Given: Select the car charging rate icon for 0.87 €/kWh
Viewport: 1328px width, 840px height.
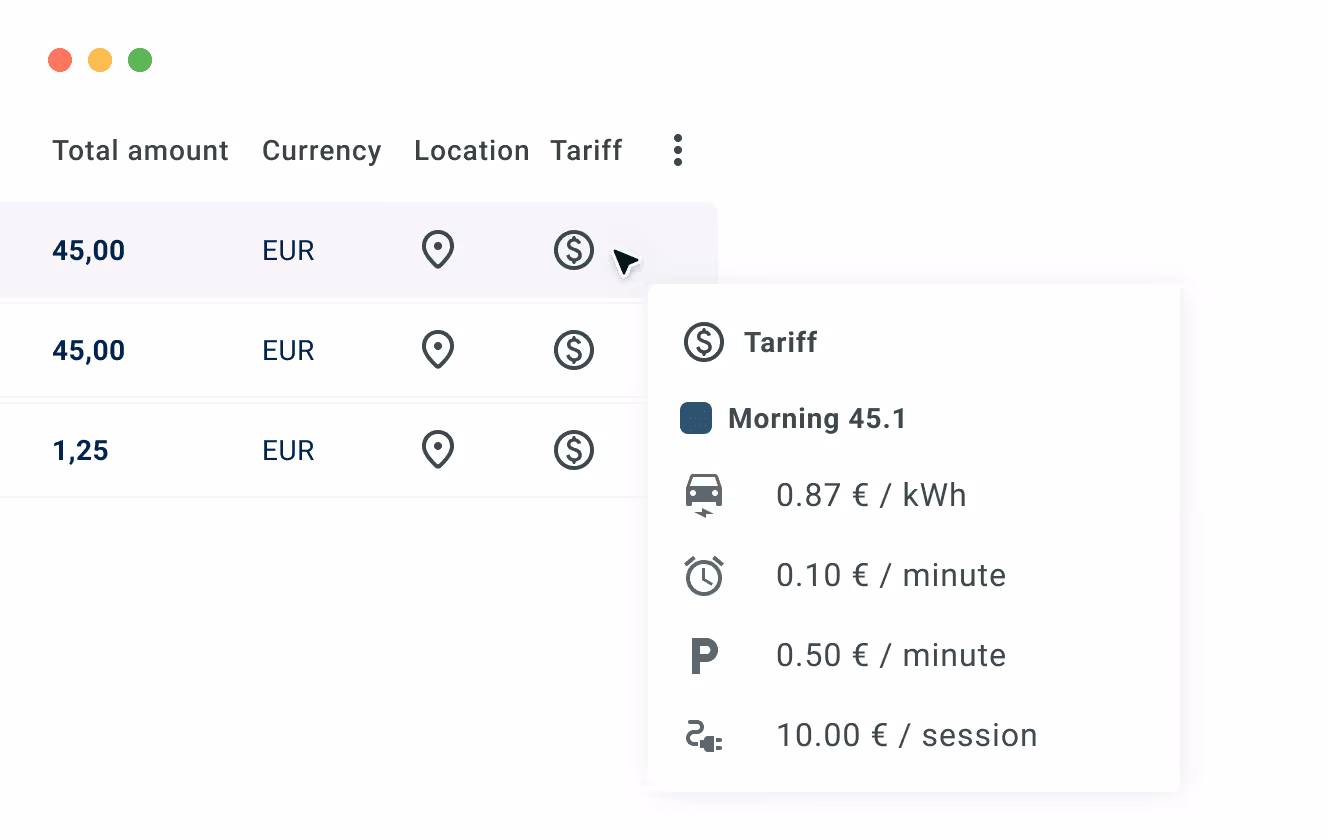Looking at the screenshot, I should [x=704, y=494].
